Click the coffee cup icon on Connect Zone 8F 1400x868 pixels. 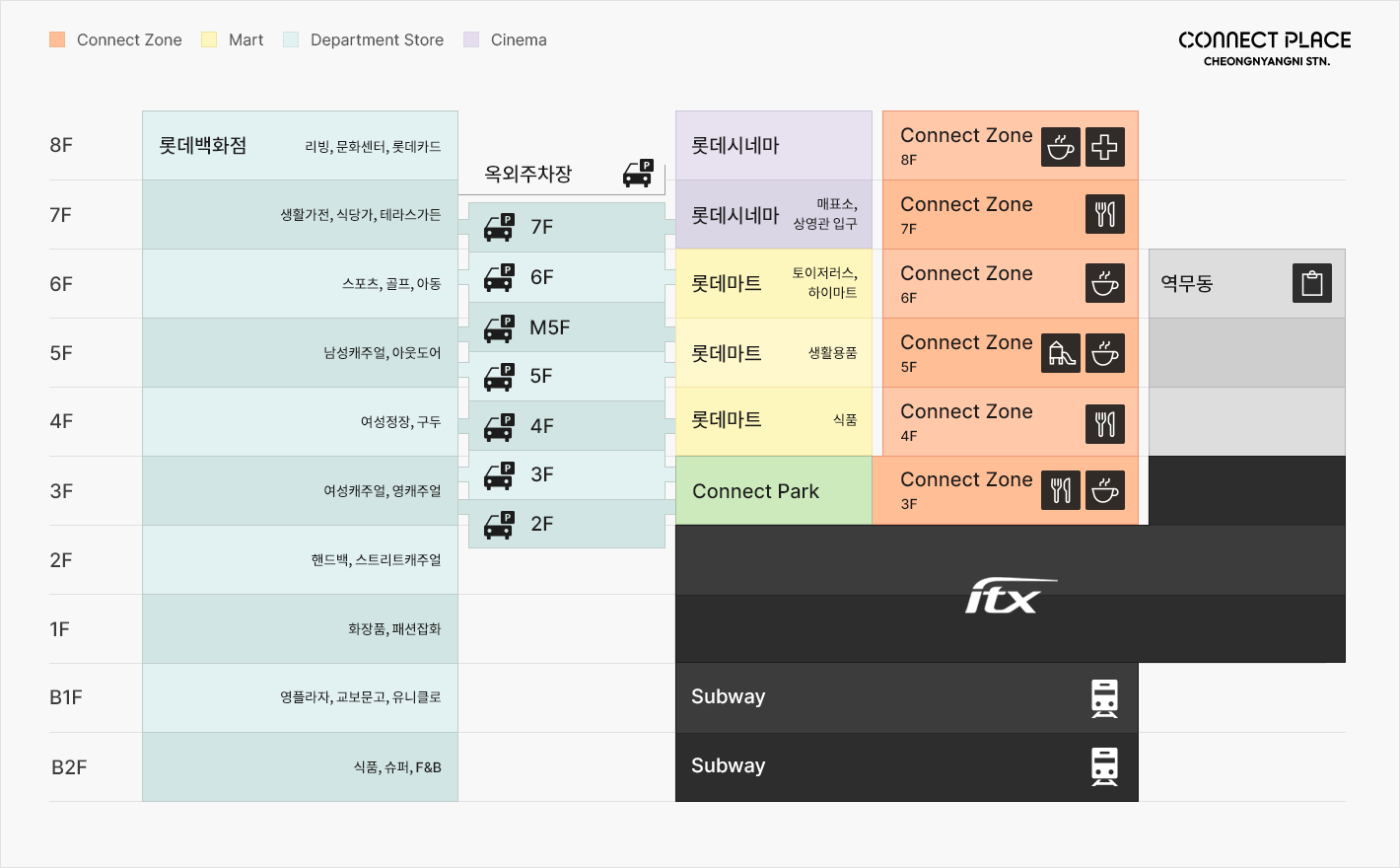click(x=1061, y=147)
